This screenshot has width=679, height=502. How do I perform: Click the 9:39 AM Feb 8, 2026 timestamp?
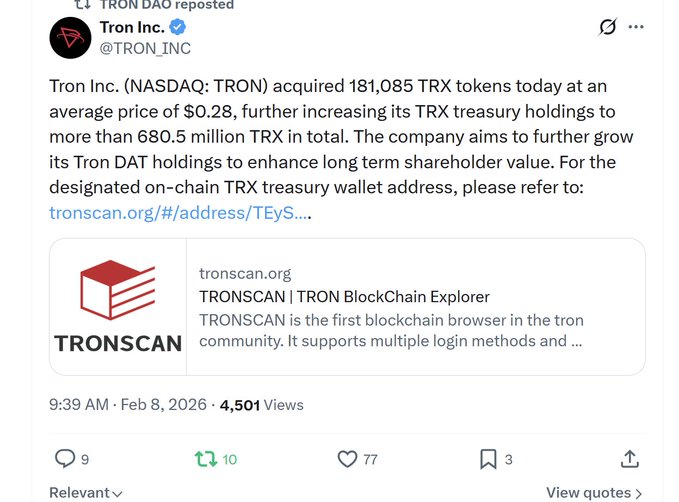(x=128, y=405)
